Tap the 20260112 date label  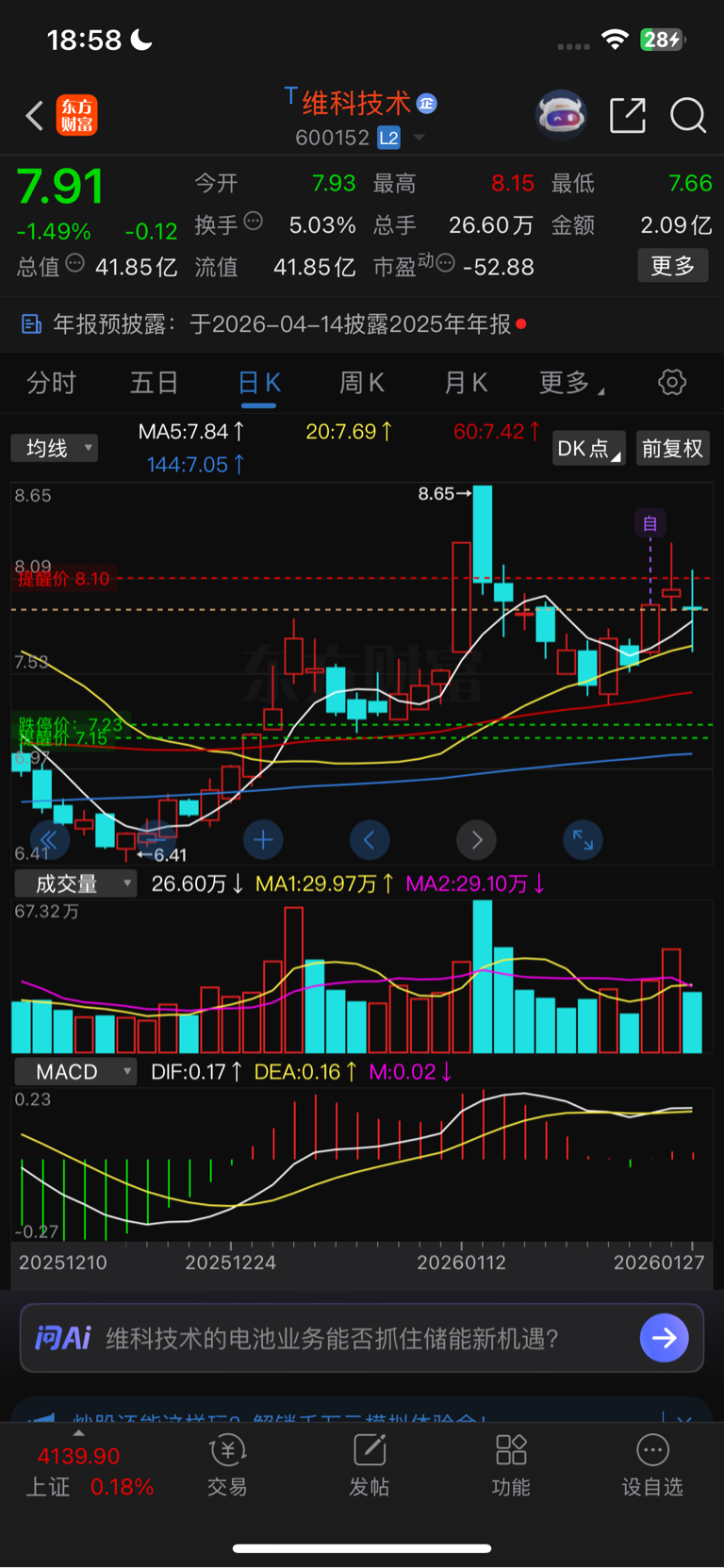point(461,1263)
